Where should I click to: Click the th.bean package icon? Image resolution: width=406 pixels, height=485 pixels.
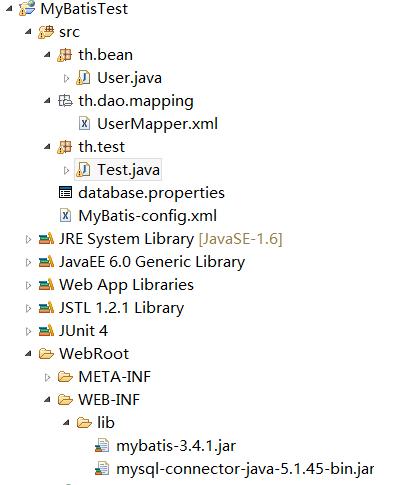click(x=64, y=55)
